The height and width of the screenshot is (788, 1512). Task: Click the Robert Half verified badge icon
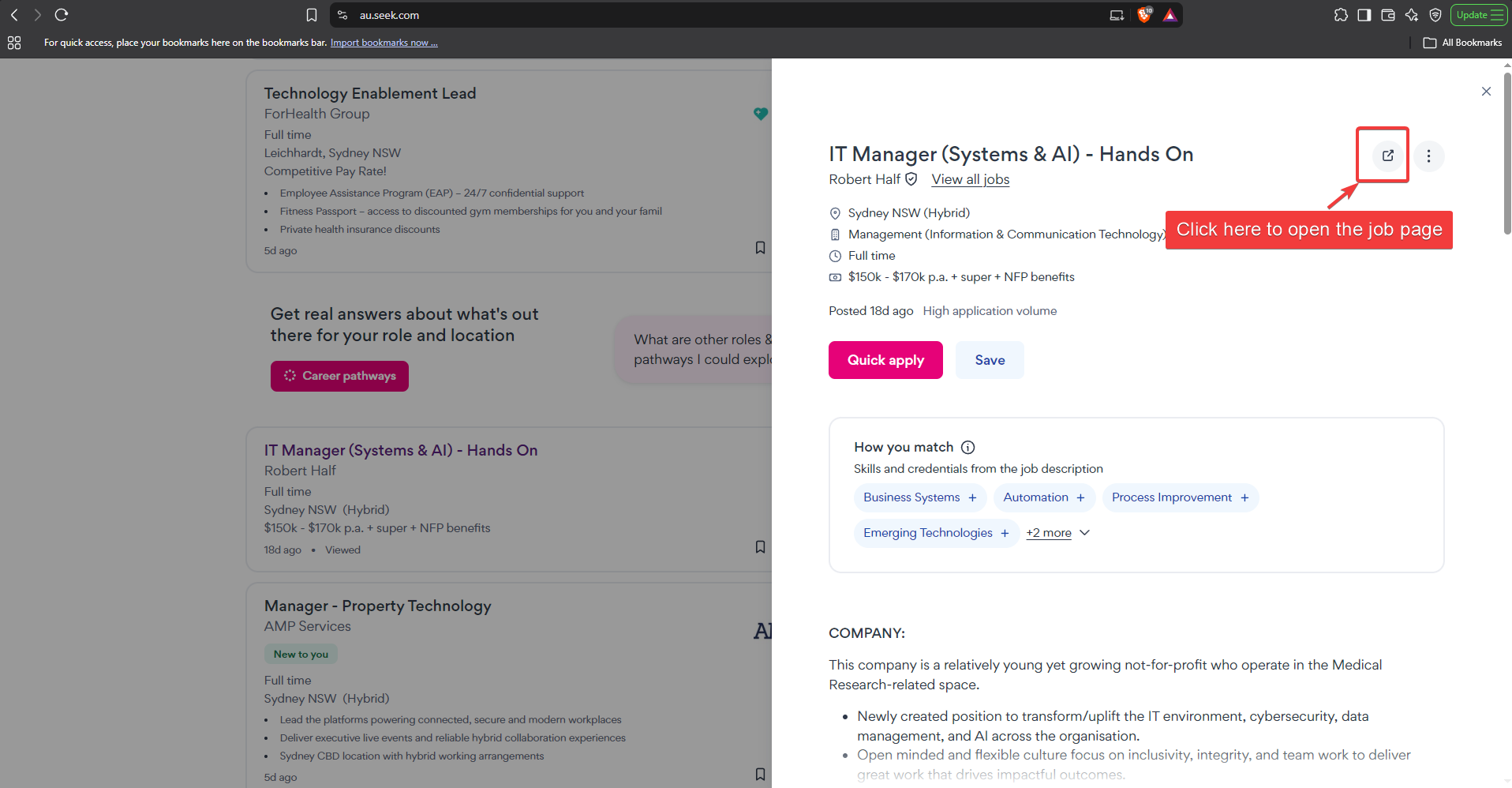[911, 179]
